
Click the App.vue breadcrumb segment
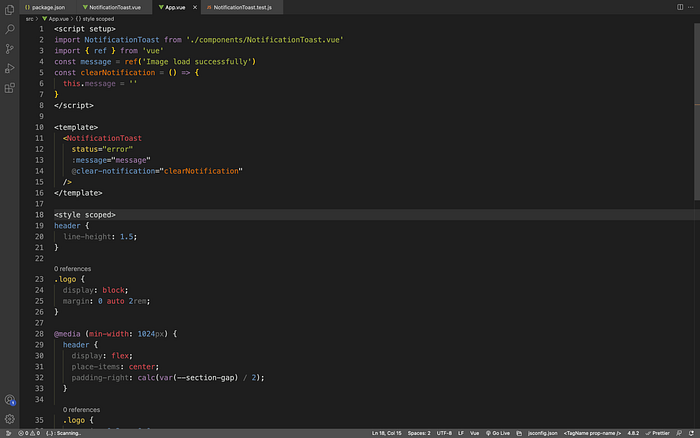(x=55, y=19)
